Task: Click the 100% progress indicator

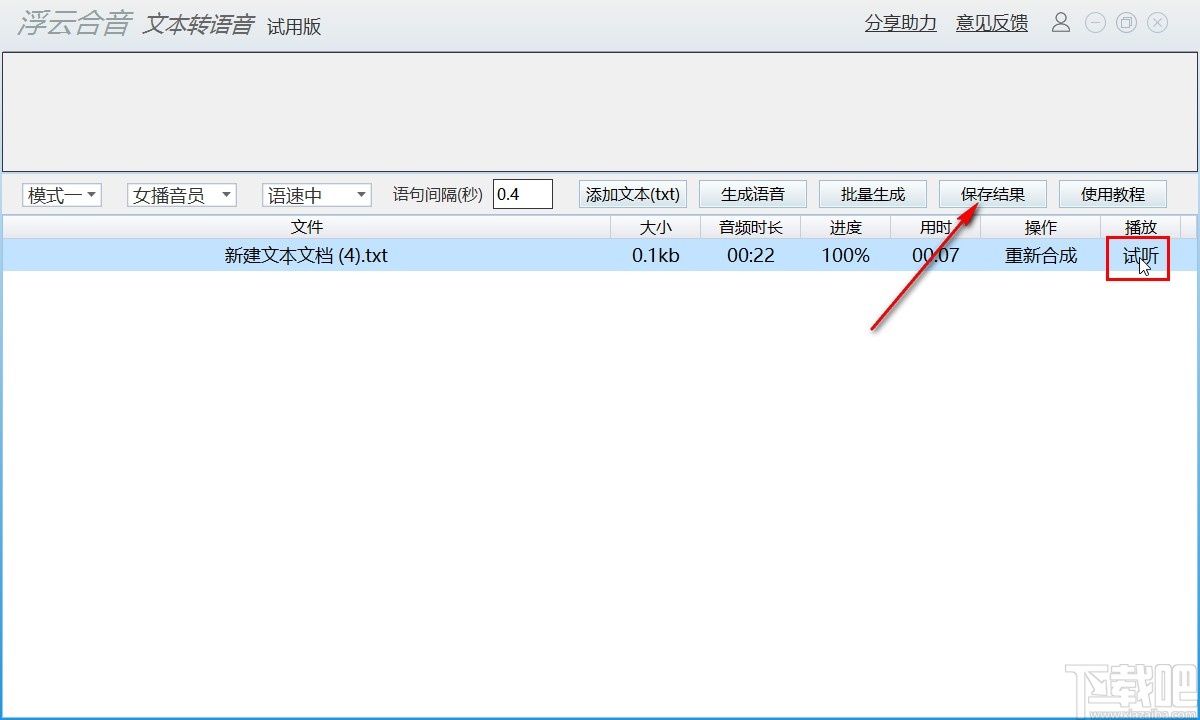Action: (845, 256)
